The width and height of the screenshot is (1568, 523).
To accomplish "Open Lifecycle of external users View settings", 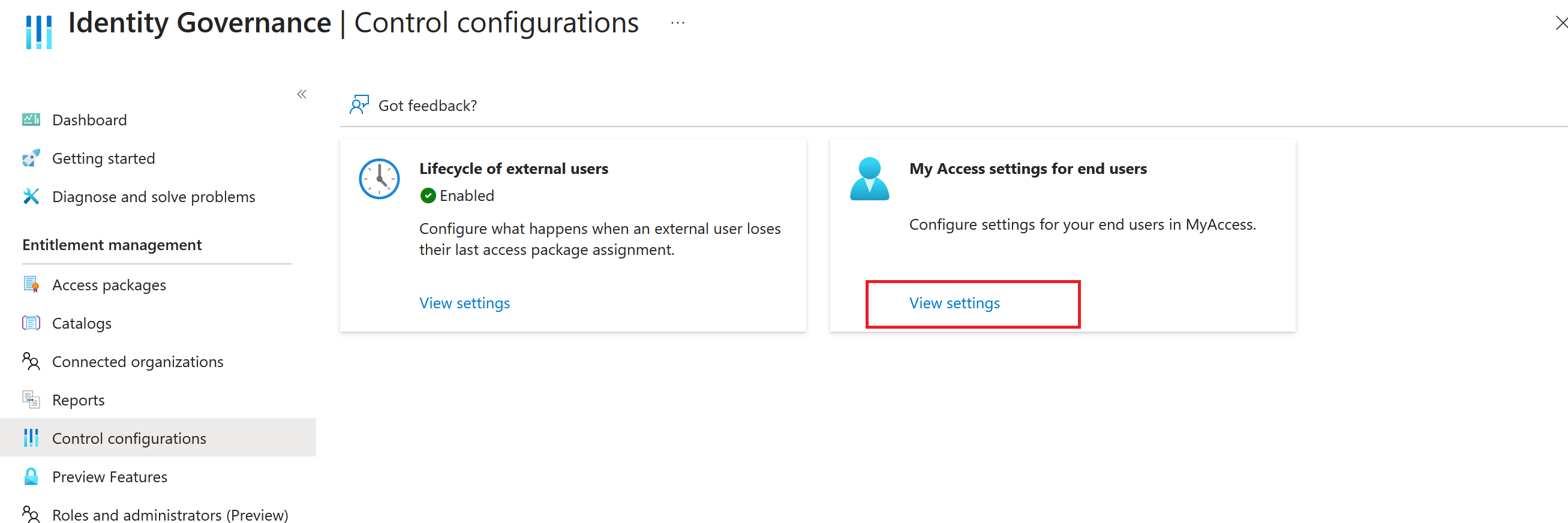I will coord(464,303).
